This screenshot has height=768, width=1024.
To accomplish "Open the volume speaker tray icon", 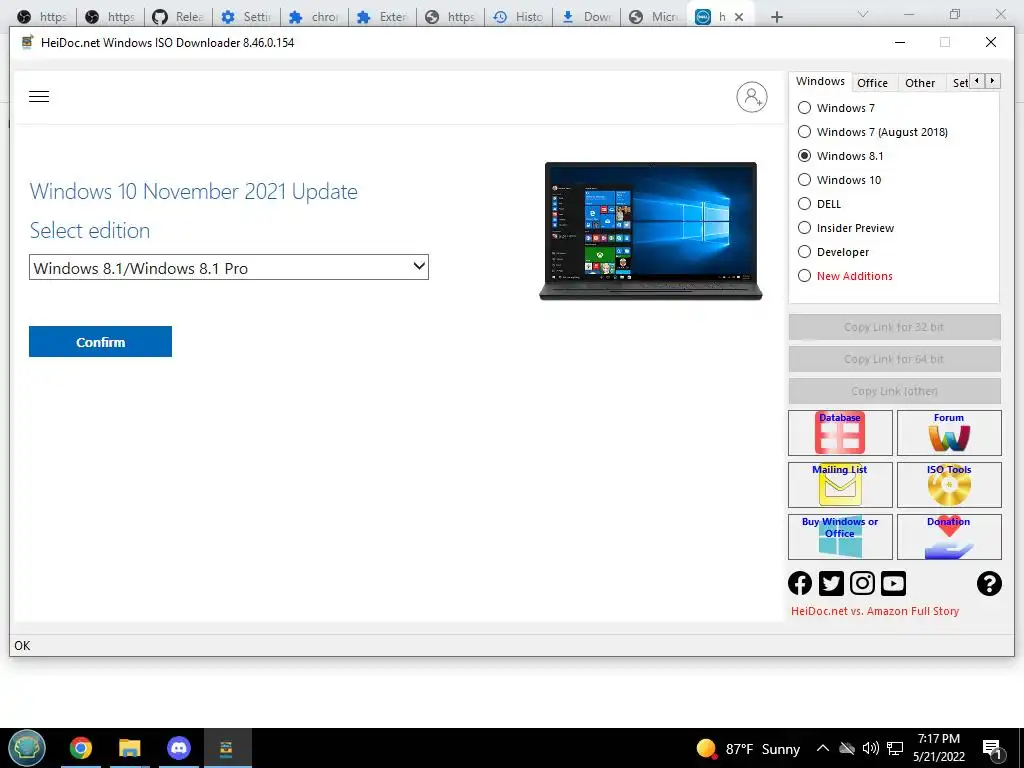I will pos(871,748).
